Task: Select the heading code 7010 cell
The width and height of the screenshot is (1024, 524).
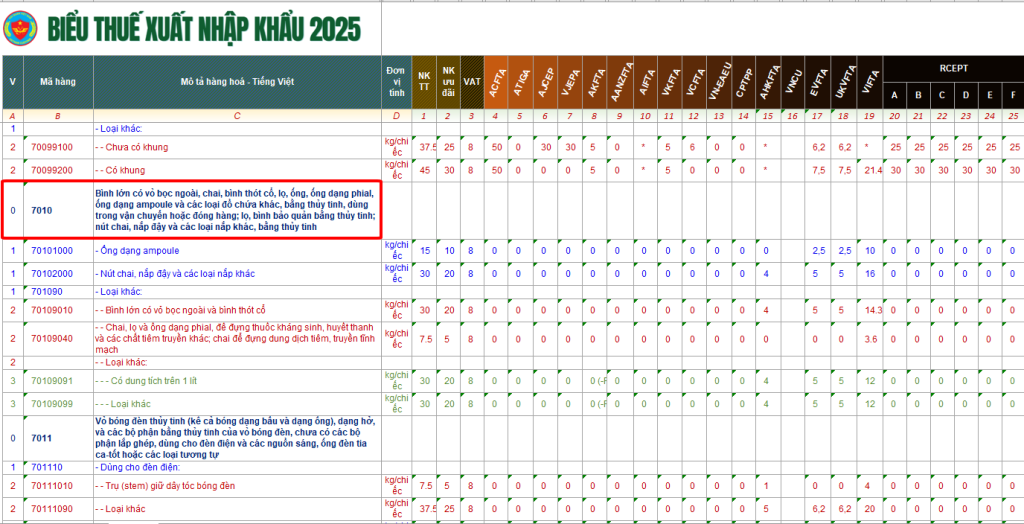Action: pos(42,210)
